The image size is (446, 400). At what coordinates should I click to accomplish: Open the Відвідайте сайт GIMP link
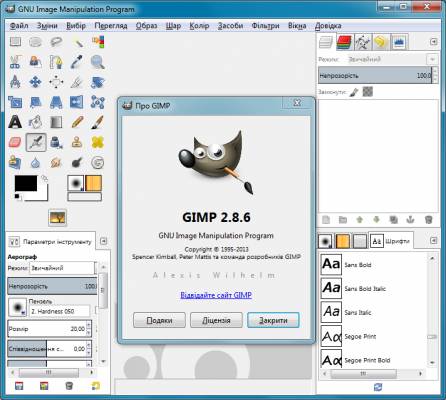pos(216,295)
